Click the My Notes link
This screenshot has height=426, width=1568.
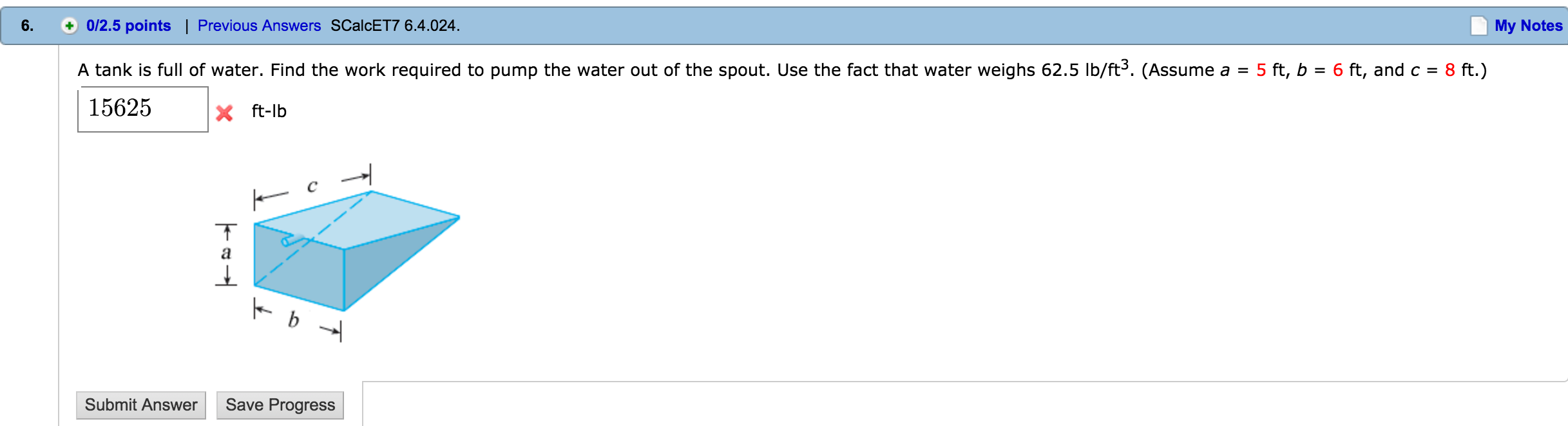point(1527,26)
